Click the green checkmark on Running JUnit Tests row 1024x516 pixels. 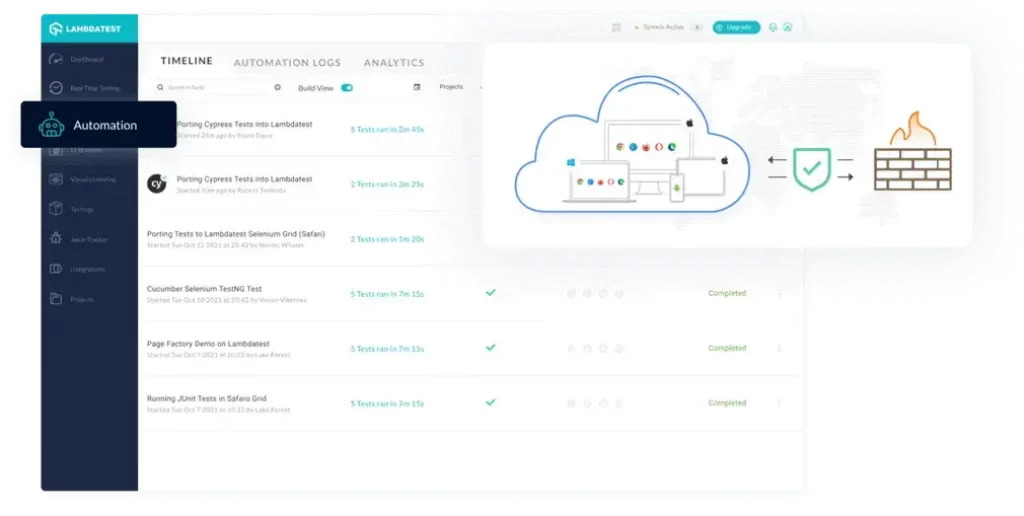[x=490, y=402]
